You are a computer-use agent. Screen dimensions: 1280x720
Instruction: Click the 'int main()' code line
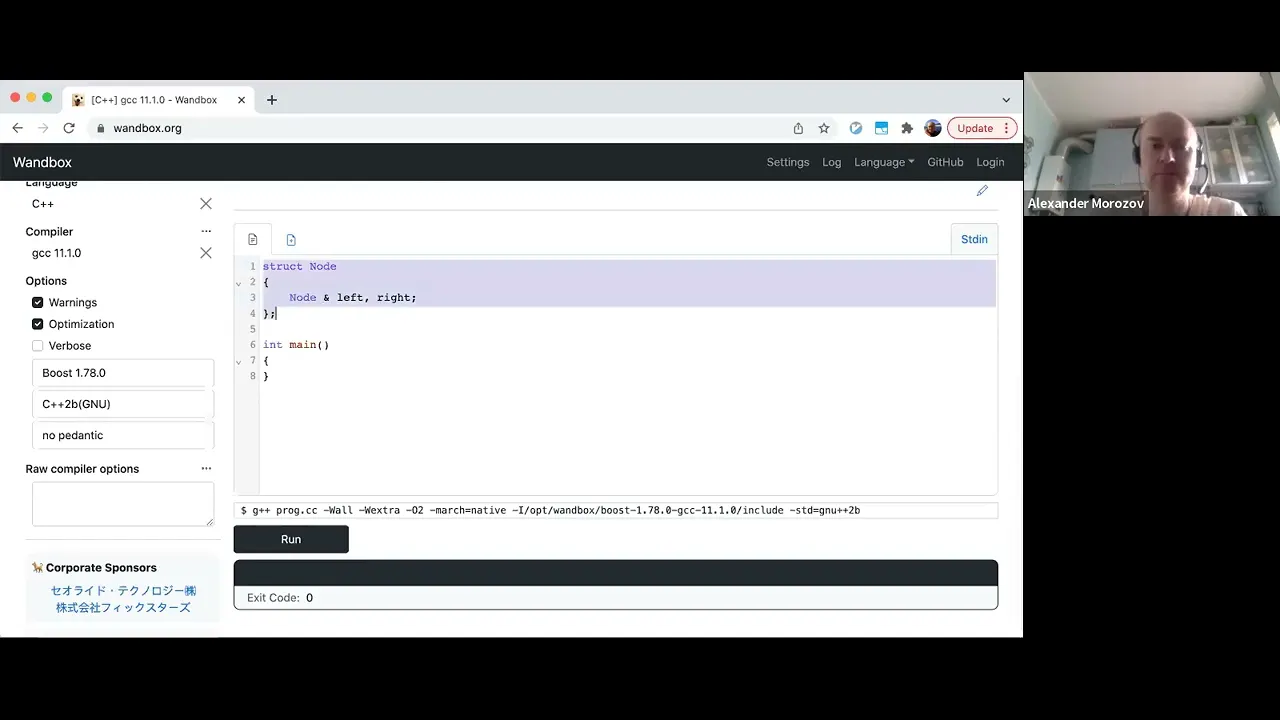click(x=296, y=345)
